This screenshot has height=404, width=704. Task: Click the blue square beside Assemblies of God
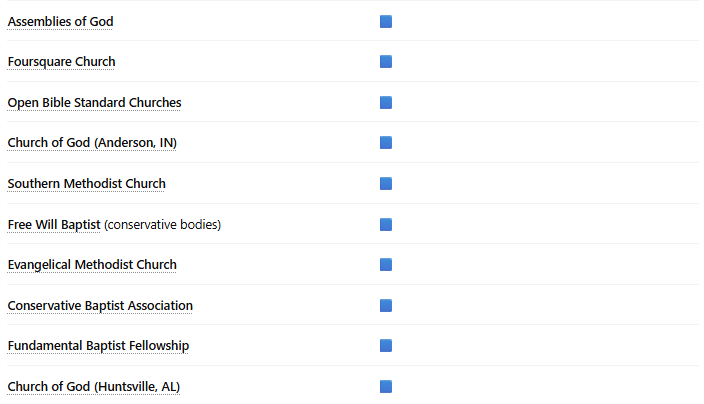pyautogui.click(x=386, y=21)
